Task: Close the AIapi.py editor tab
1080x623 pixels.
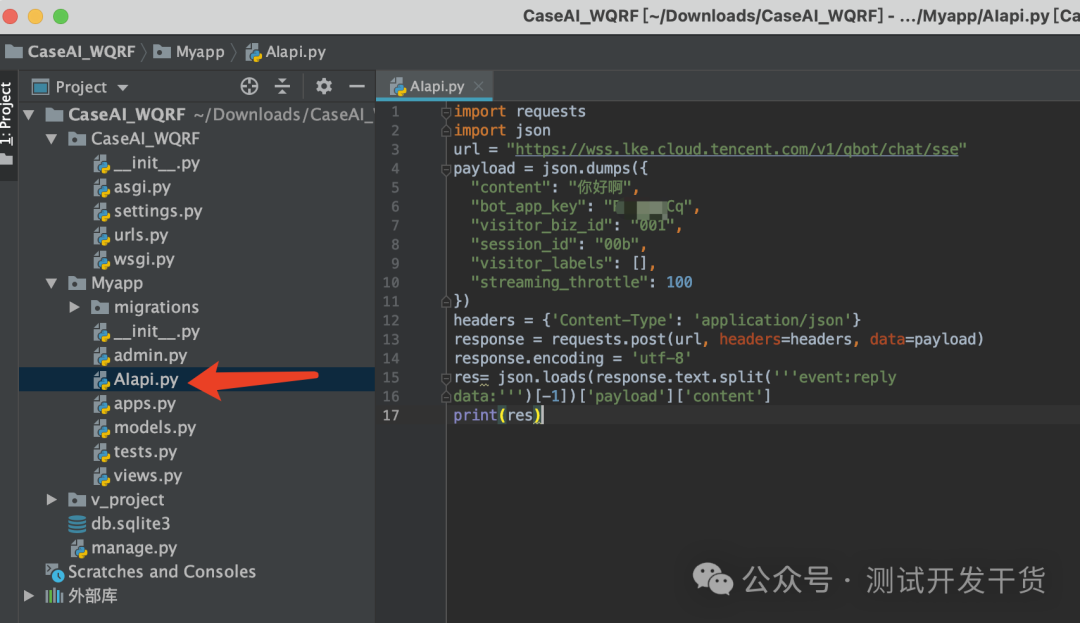Action: point(479,86)
